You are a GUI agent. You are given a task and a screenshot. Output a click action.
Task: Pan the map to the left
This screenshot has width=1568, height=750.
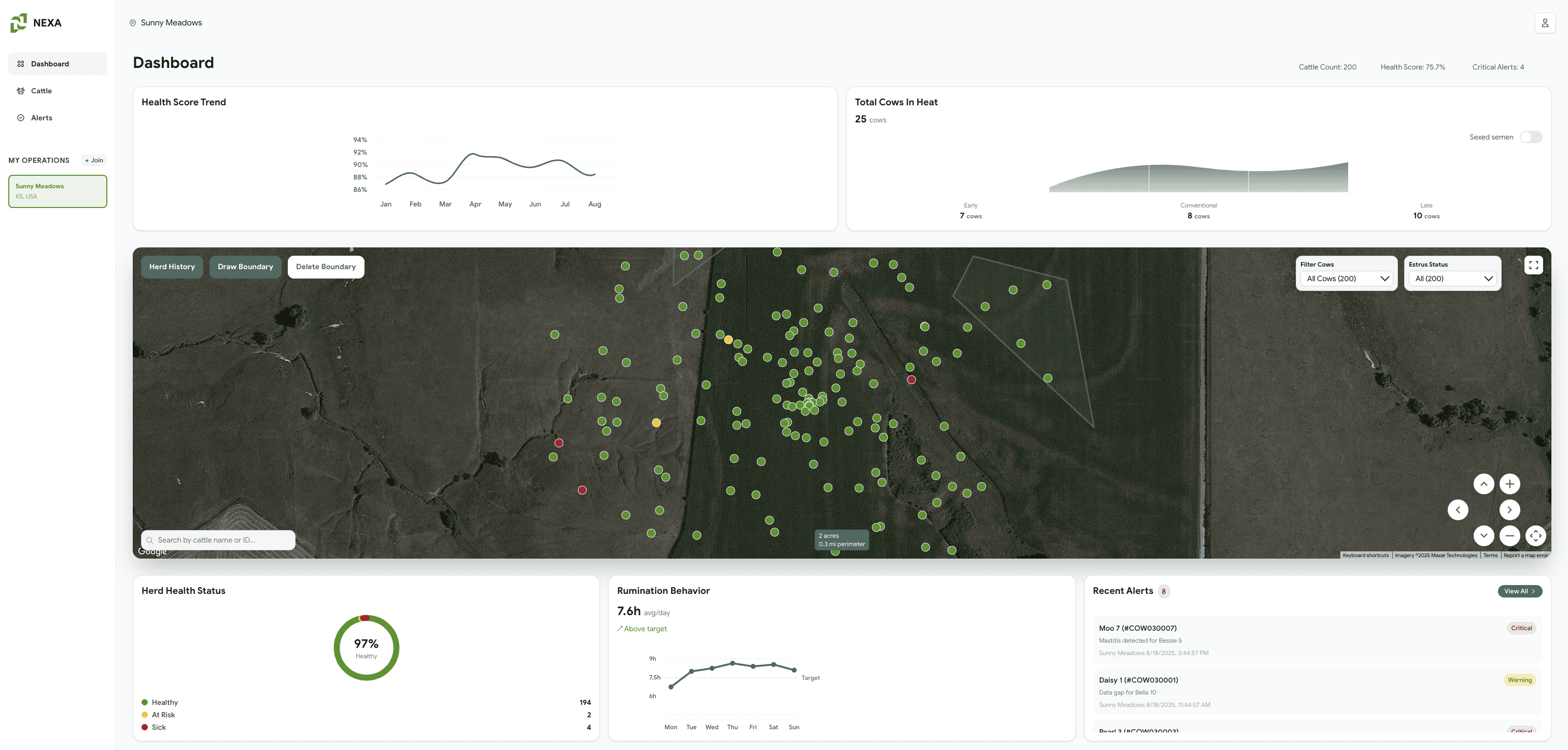pyautogui.click(x=1457, y=510)
